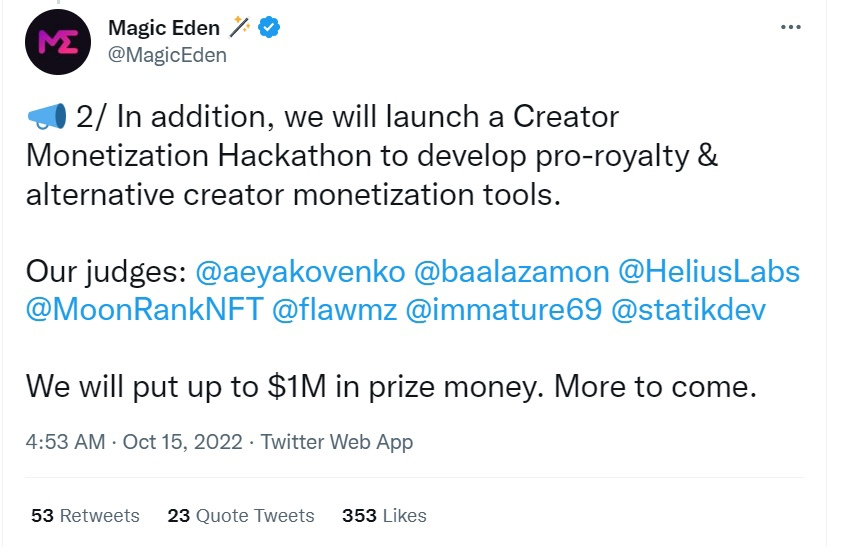Click the blue verified badge
Viewport: 859px width, 547px height.
pyautogui.click(x=270, y=28)
